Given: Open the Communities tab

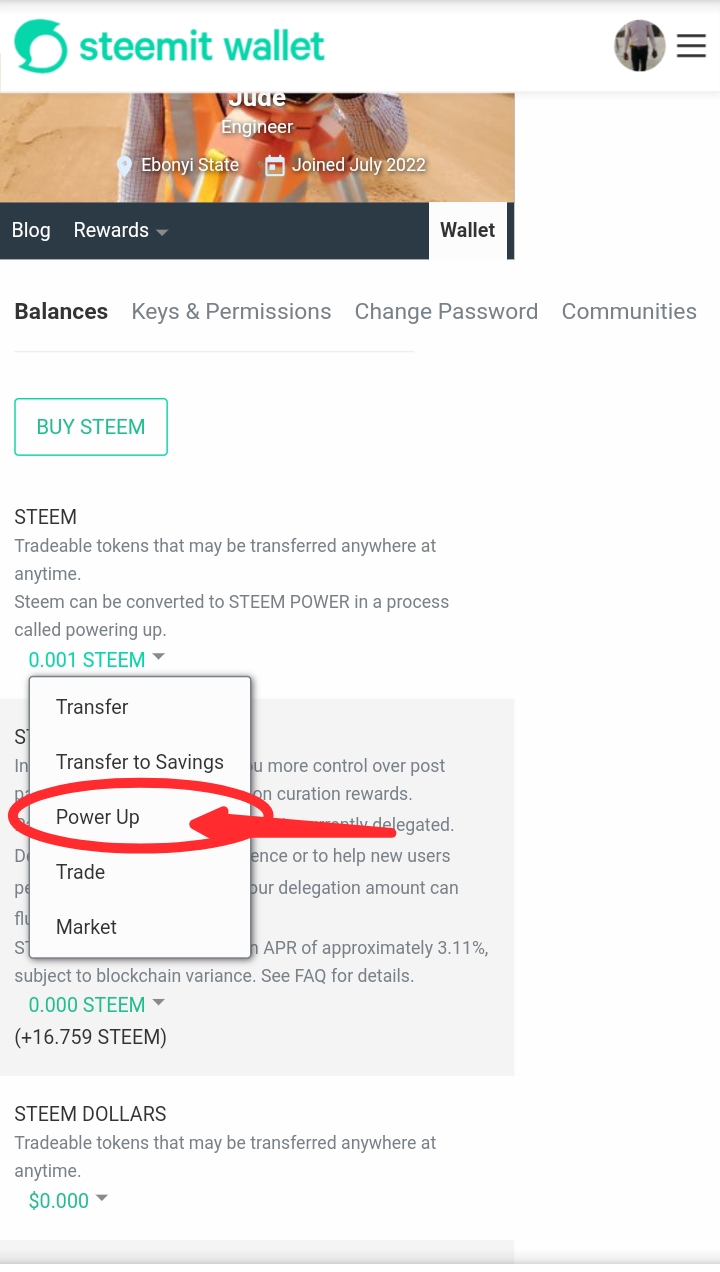Looking at the screenshot, I should 629,312.
